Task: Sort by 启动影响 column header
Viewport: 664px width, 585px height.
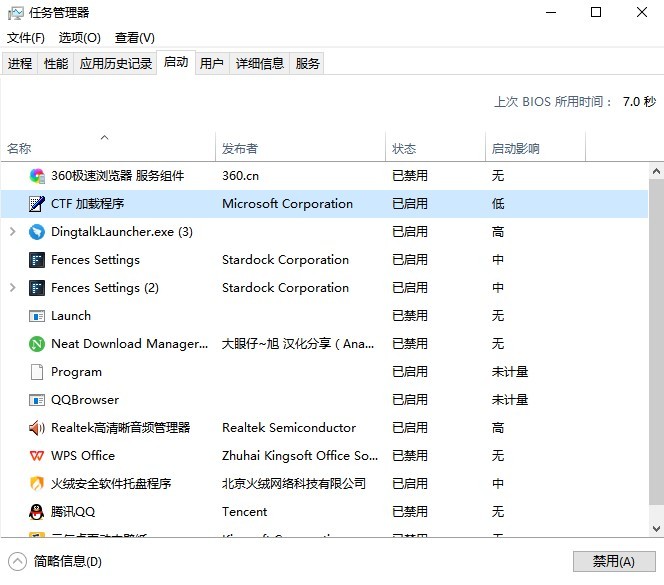Action: pyautogui.click(x=535, y=147)
